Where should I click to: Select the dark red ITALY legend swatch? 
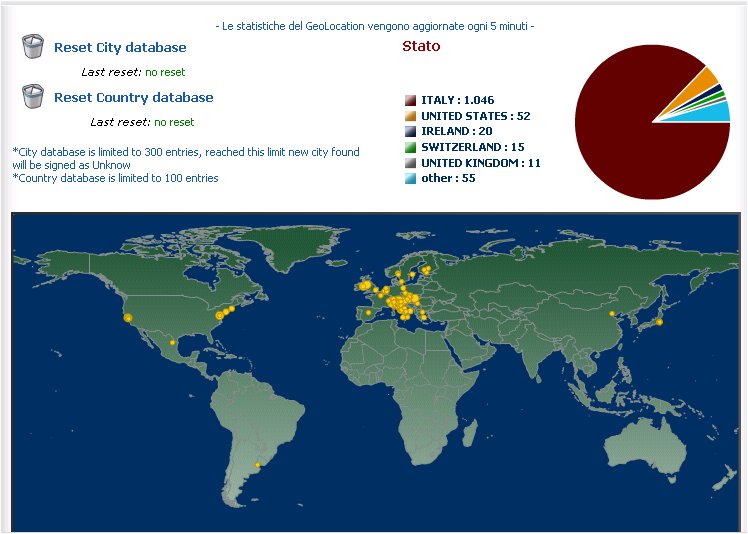410,100
